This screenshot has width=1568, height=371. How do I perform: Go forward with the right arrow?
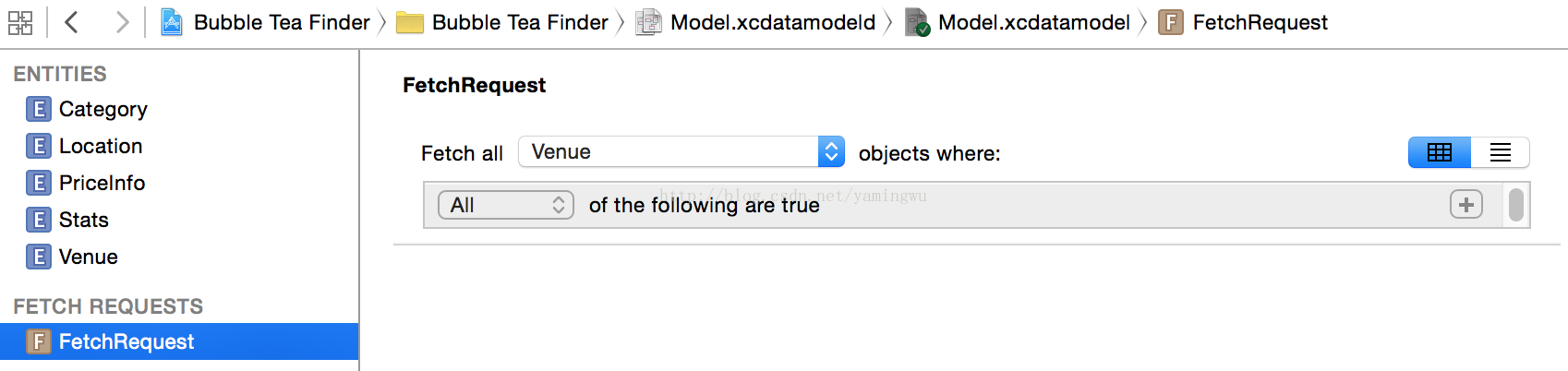[122, 22]
